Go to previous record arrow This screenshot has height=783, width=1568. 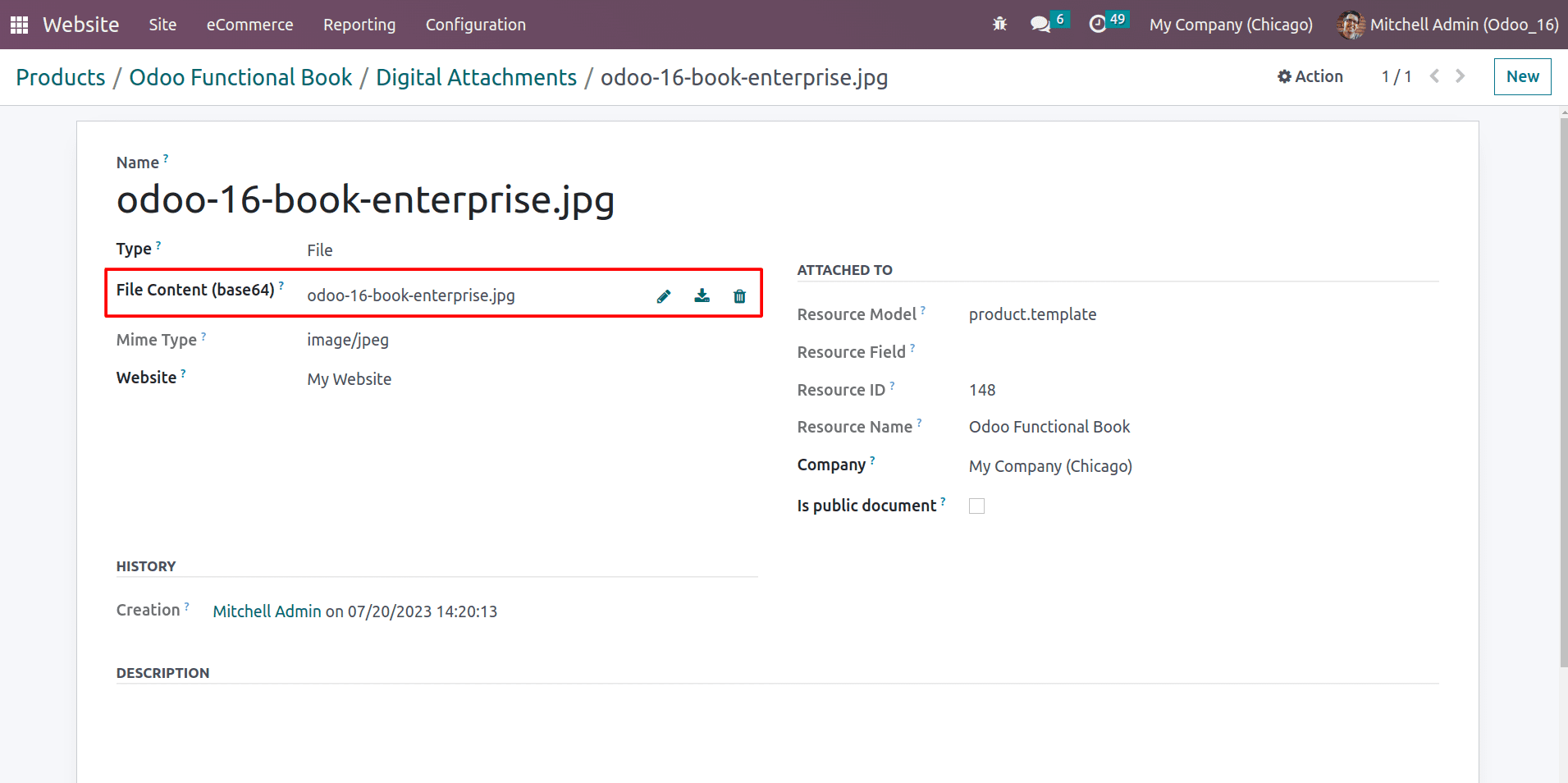click(x=1434, y=76)
